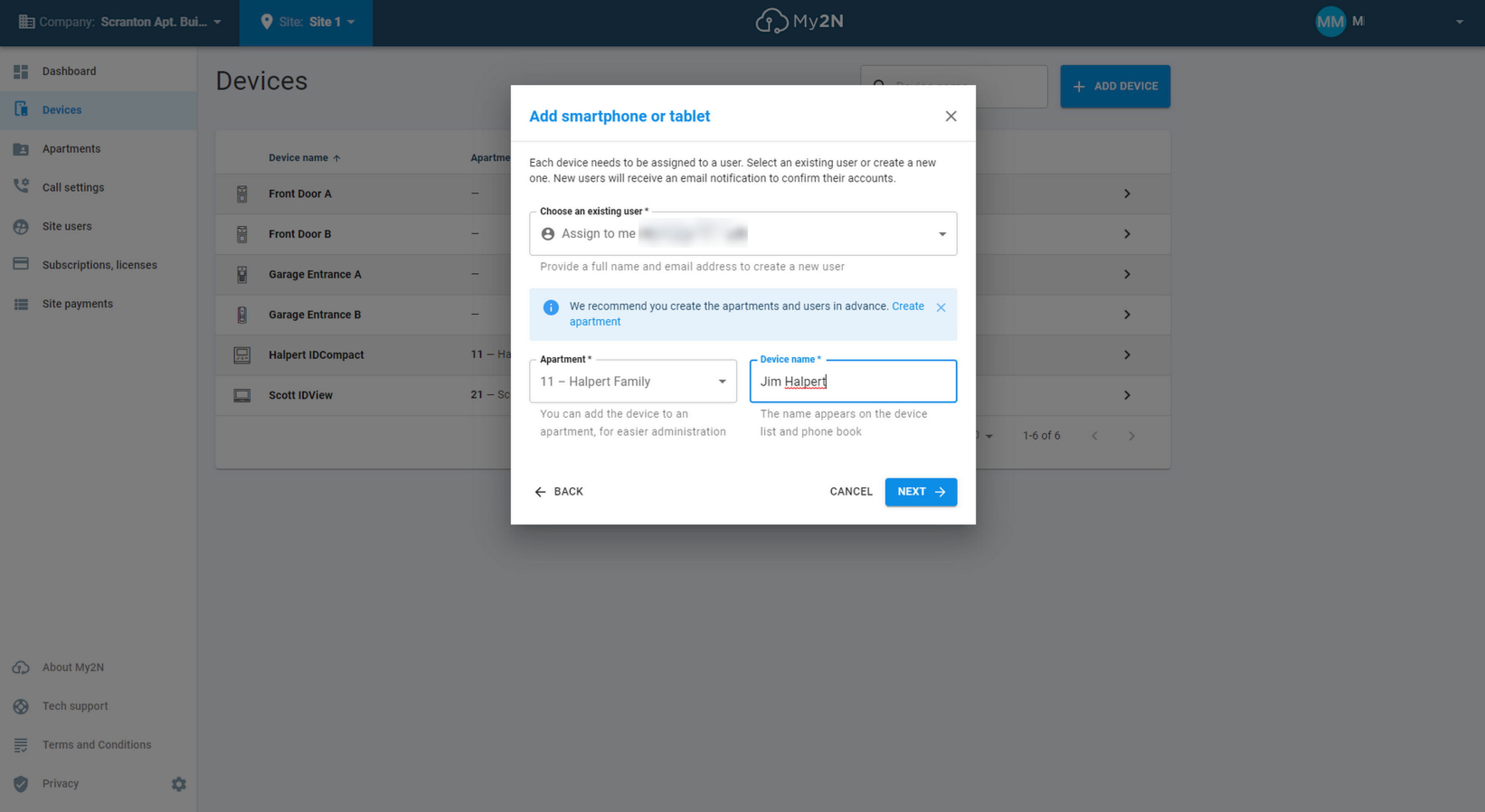The height and width of the screenshot is (812, 1485).
Task: Expand the user account menu arrow
Action: (x=1459, y=23)
